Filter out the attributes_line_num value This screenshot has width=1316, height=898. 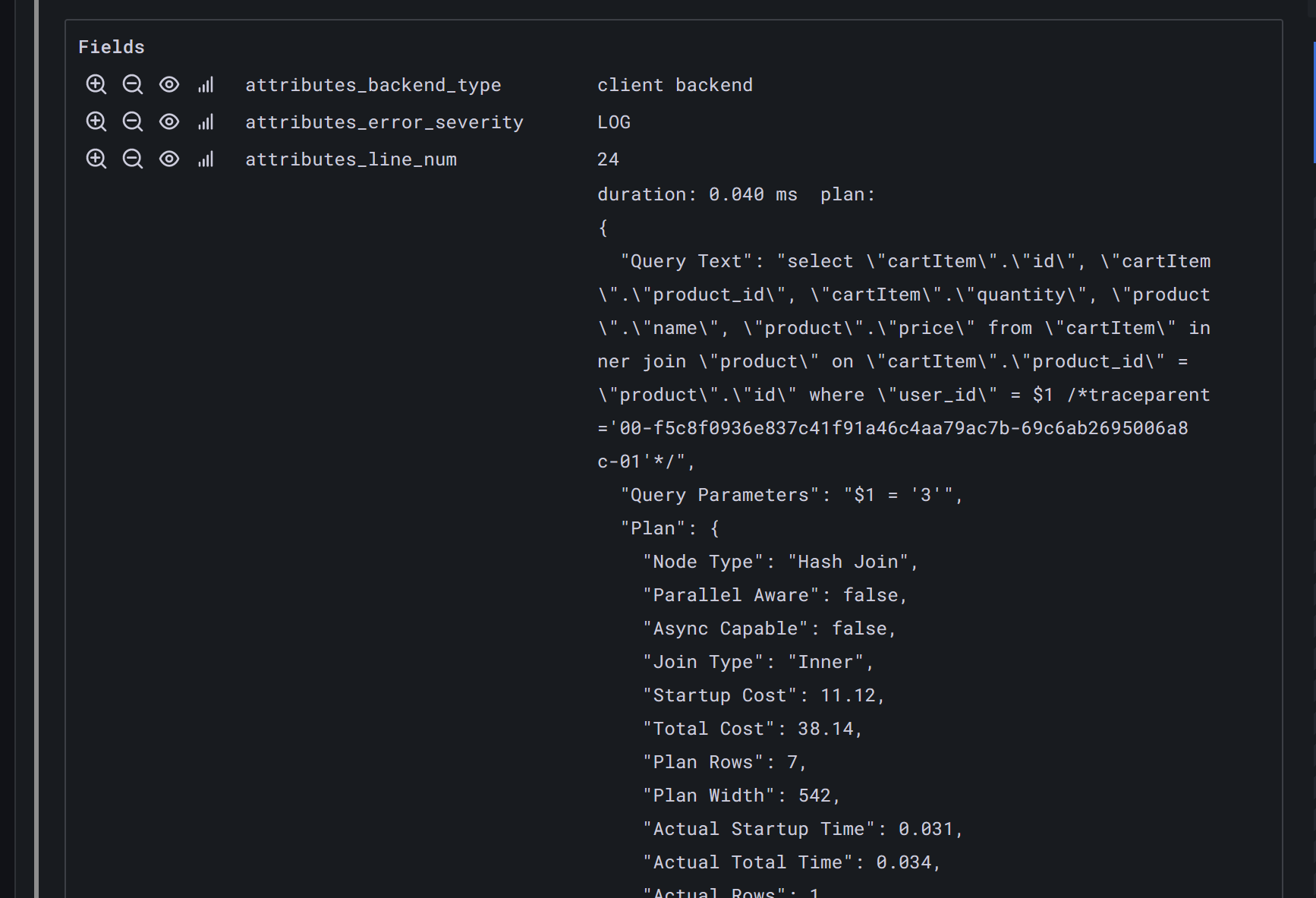coord(133,159)
